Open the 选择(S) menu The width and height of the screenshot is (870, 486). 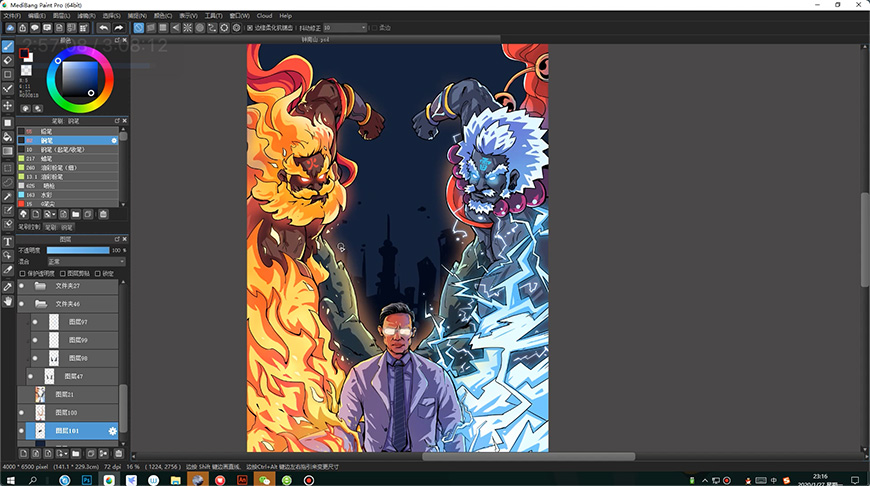111,16
